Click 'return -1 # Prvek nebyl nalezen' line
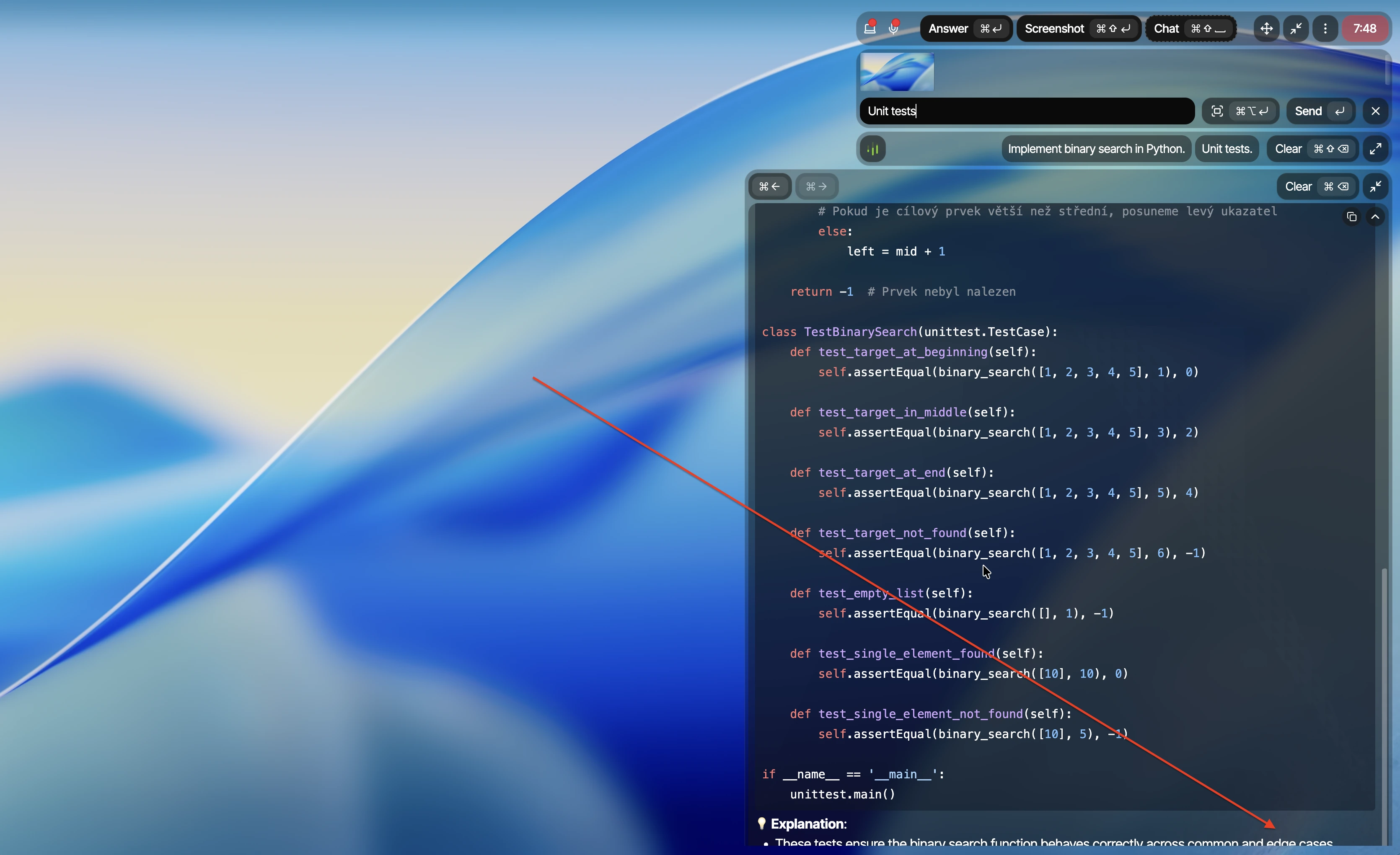The image size is (1400, 855). 903,292
